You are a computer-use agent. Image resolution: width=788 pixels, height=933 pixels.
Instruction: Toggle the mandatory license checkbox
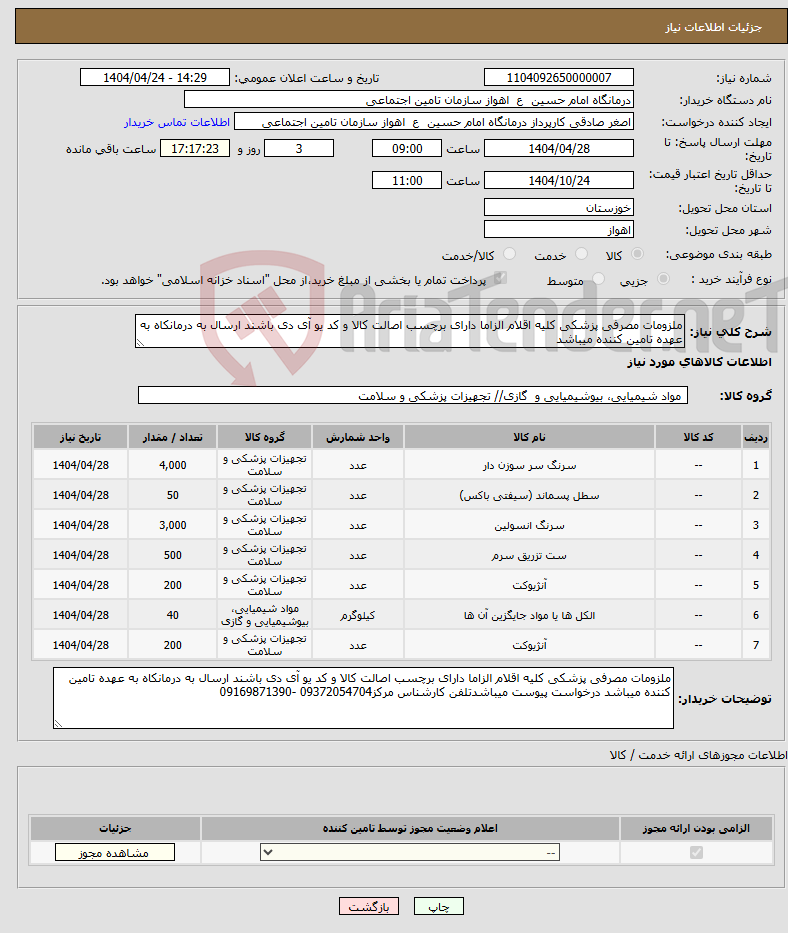tap(696, 853)
